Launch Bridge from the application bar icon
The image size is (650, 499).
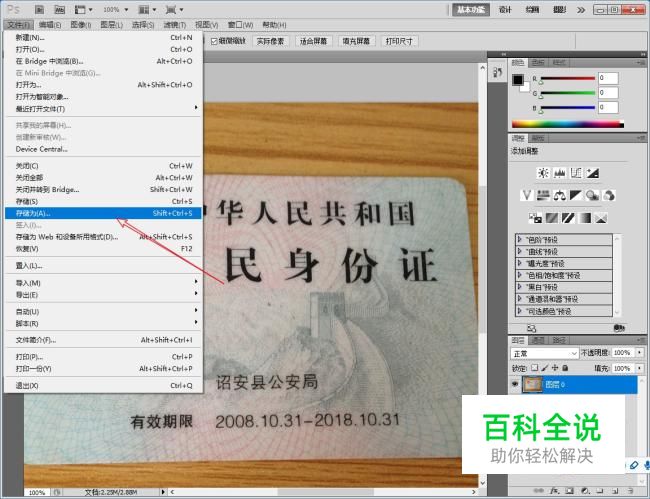[x=39, y=9]
